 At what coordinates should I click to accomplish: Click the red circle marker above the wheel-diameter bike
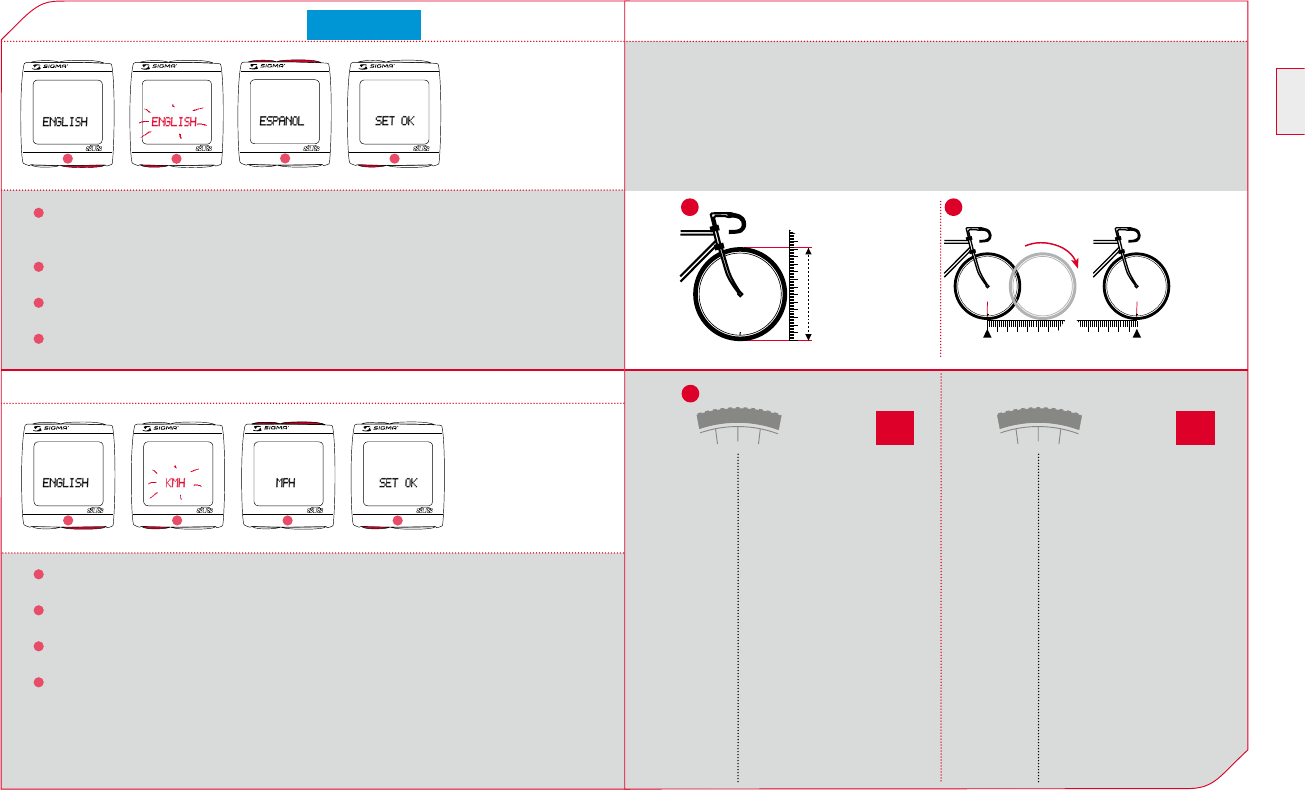[688, 208]
